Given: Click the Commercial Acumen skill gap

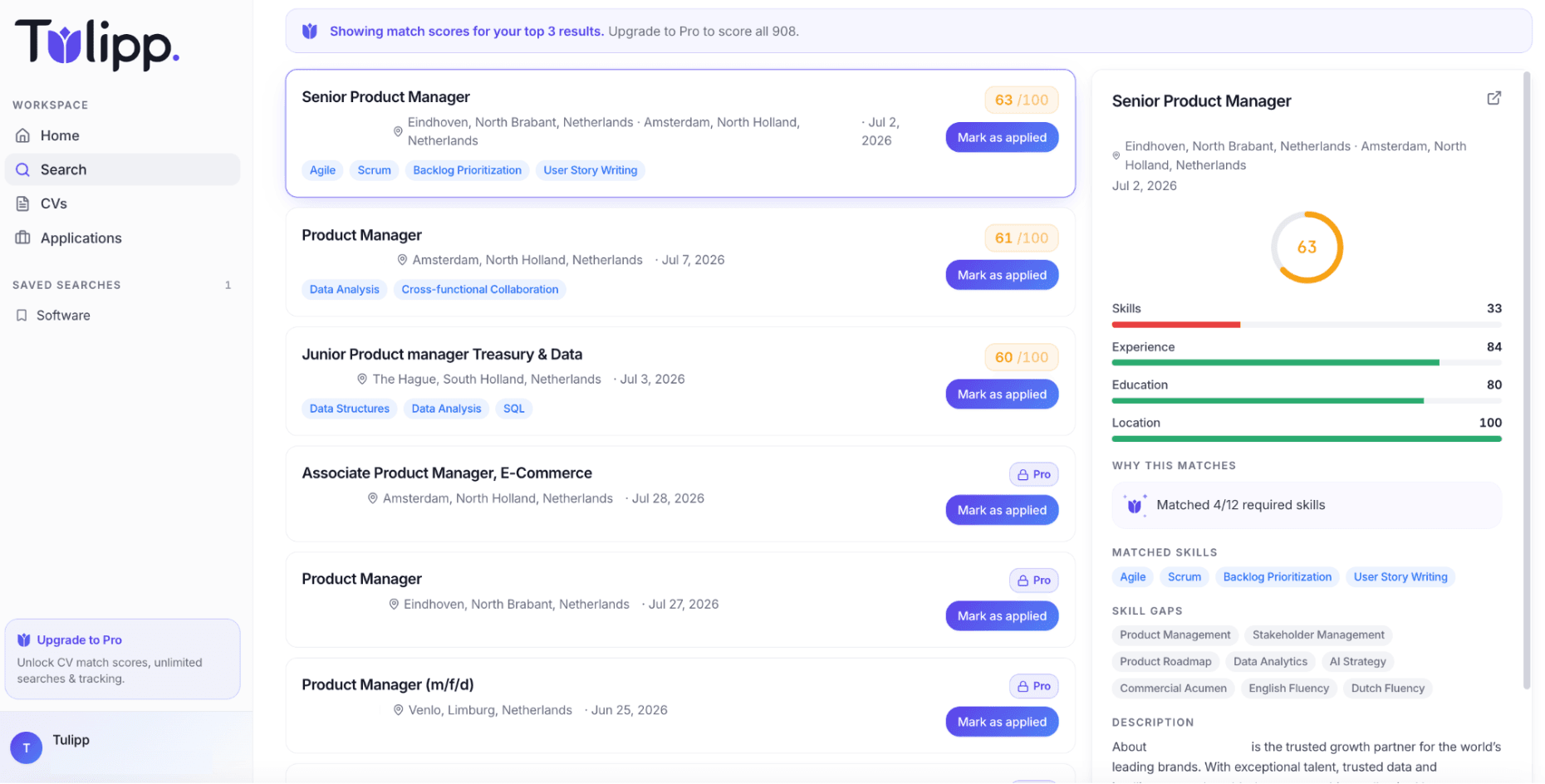Looking at the screenshot, I should coord(1173,688).
